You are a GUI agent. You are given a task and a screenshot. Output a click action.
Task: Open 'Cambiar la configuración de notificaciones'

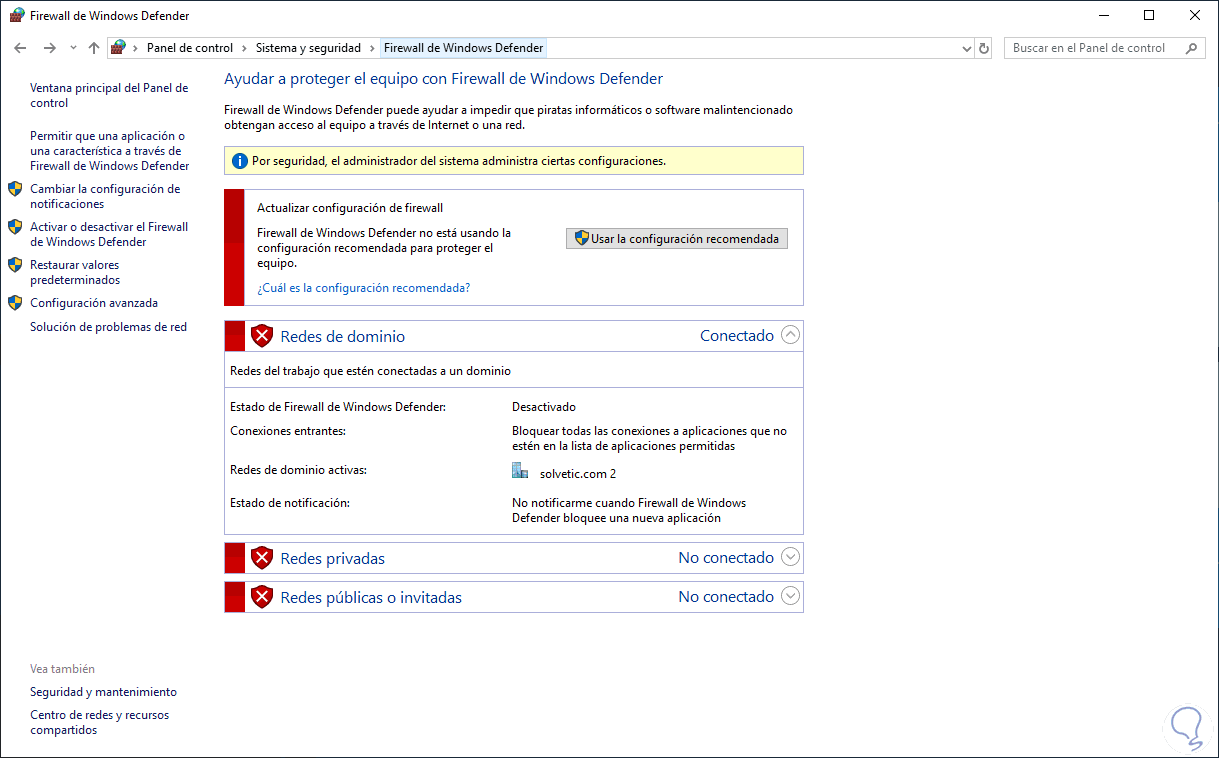[105, 196]
